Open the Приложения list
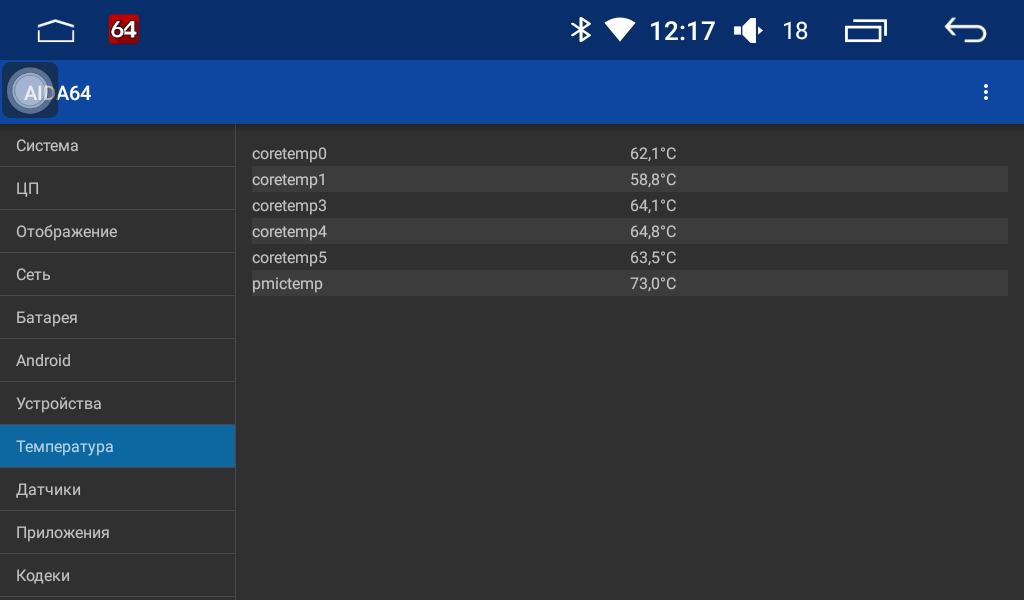Viewport: 1024px width, 600px height. [117, 533]
